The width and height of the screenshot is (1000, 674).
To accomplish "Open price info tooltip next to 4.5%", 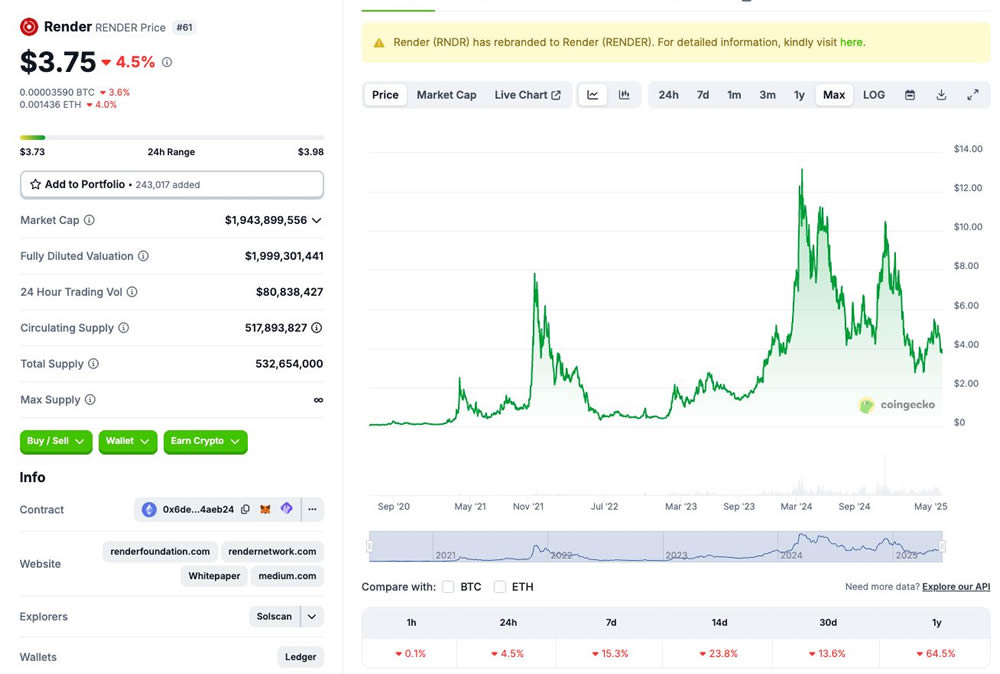I will 167,62.
